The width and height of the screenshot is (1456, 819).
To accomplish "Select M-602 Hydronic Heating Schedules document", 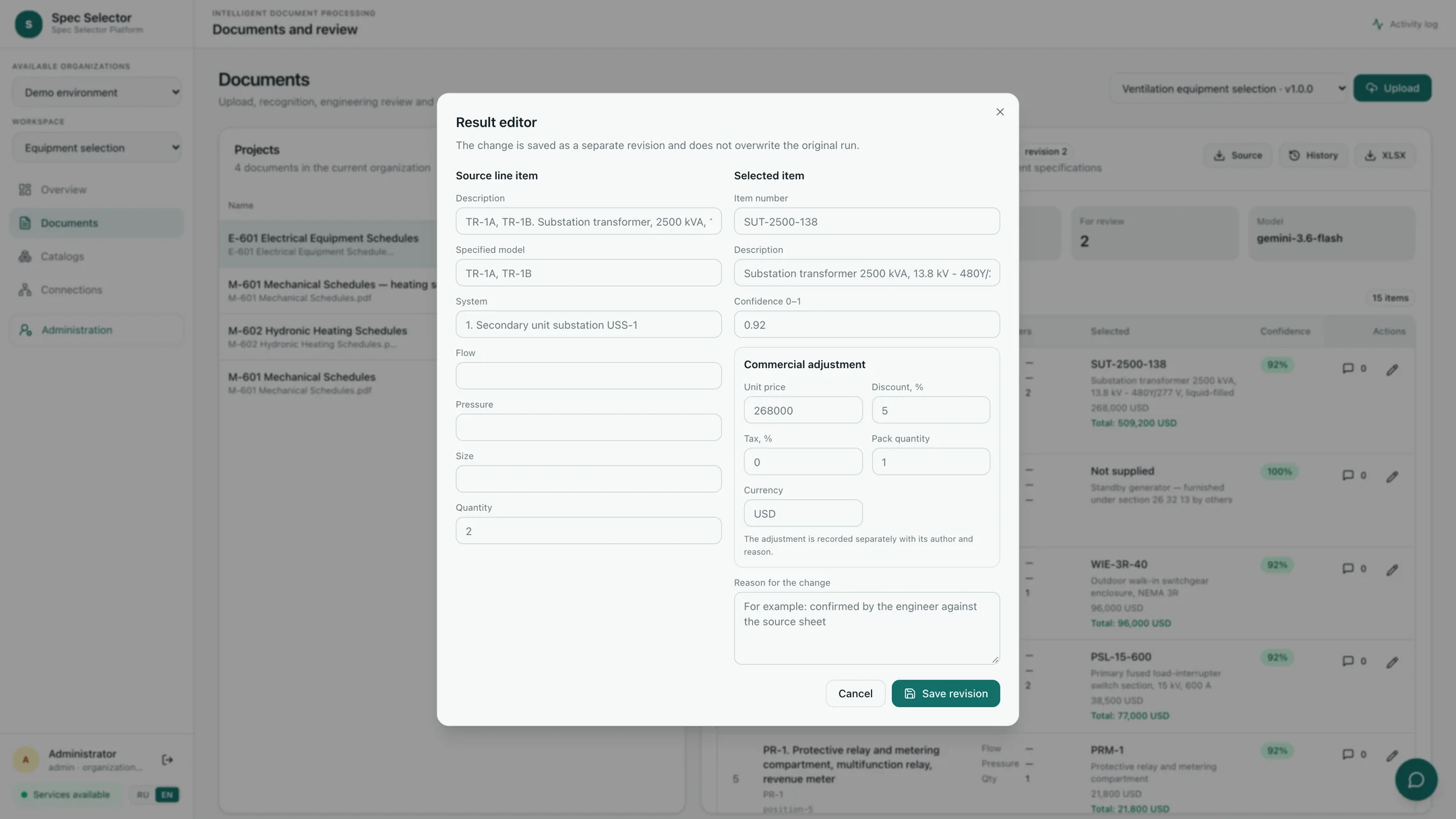I will 328,336.
